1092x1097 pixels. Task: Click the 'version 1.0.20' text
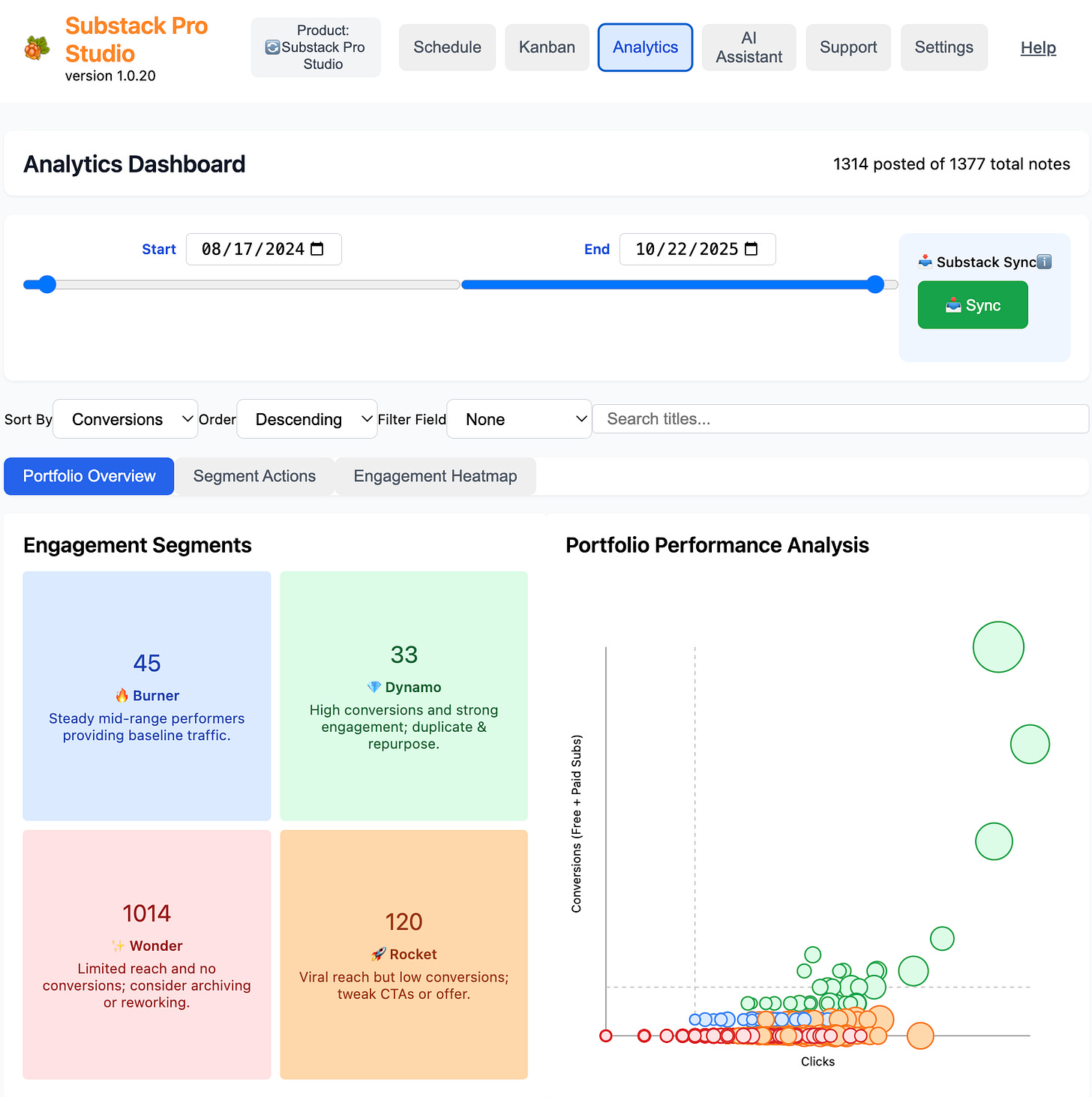point(110,76)
